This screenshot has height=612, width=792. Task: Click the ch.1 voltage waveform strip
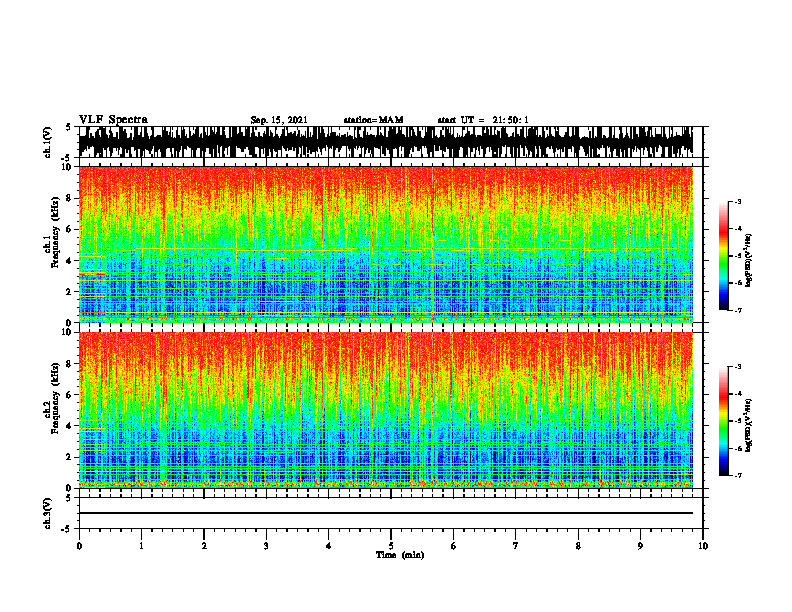[x=386, y=142]
